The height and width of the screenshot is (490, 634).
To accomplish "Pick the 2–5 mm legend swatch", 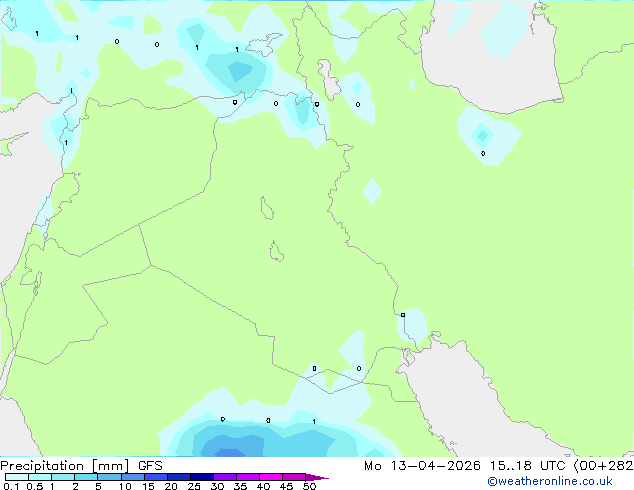I will (86, 477).
